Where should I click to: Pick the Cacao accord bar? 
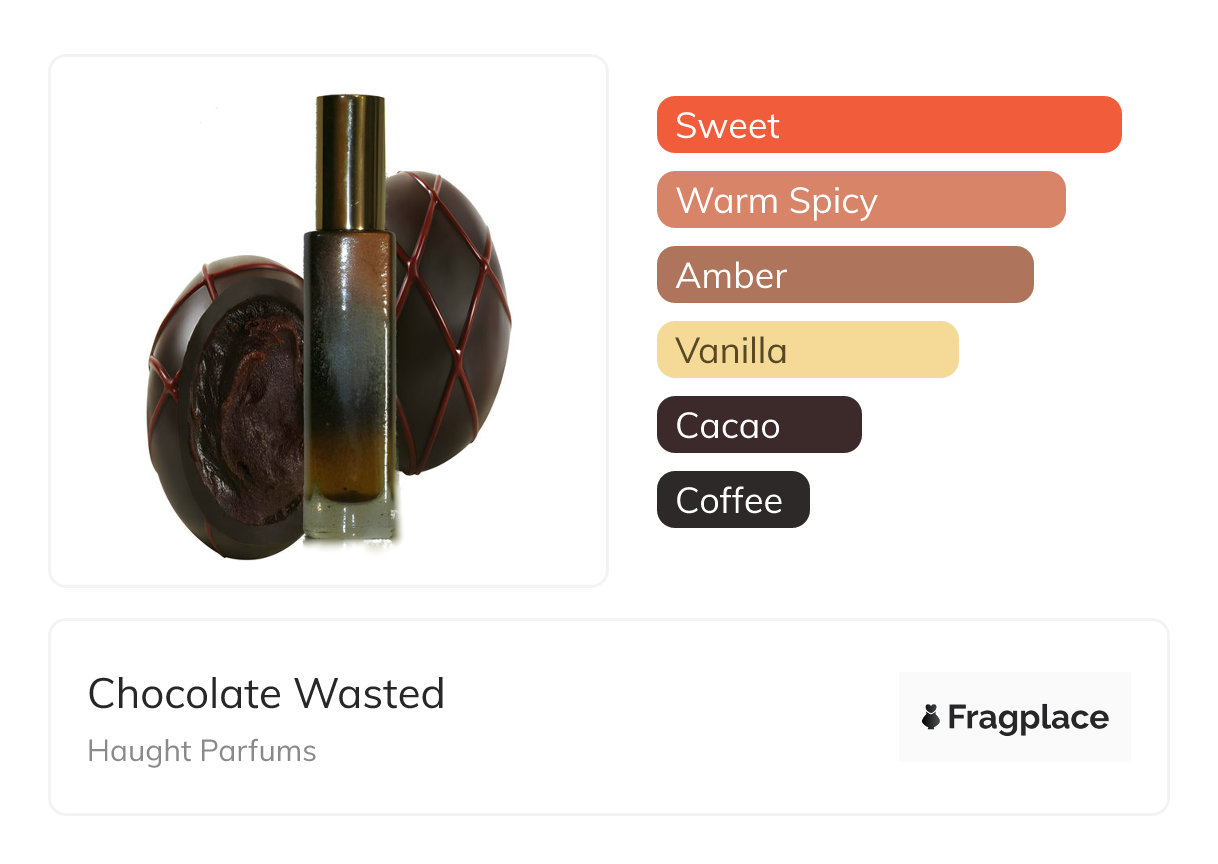pos(758,425)
